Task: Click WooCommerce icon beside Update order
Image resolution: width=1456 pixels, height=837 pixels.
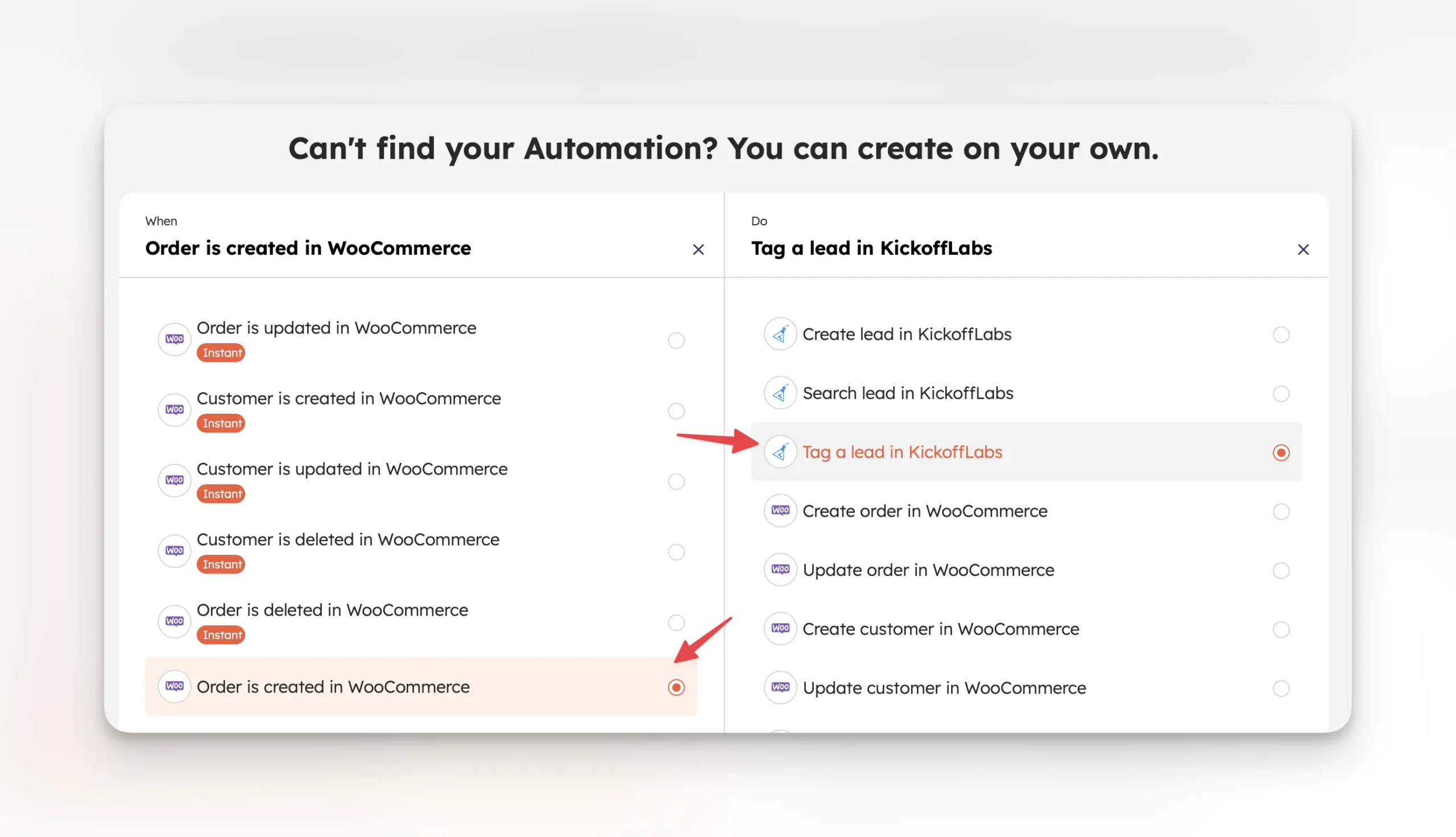Action: click(x=780, y=570)
